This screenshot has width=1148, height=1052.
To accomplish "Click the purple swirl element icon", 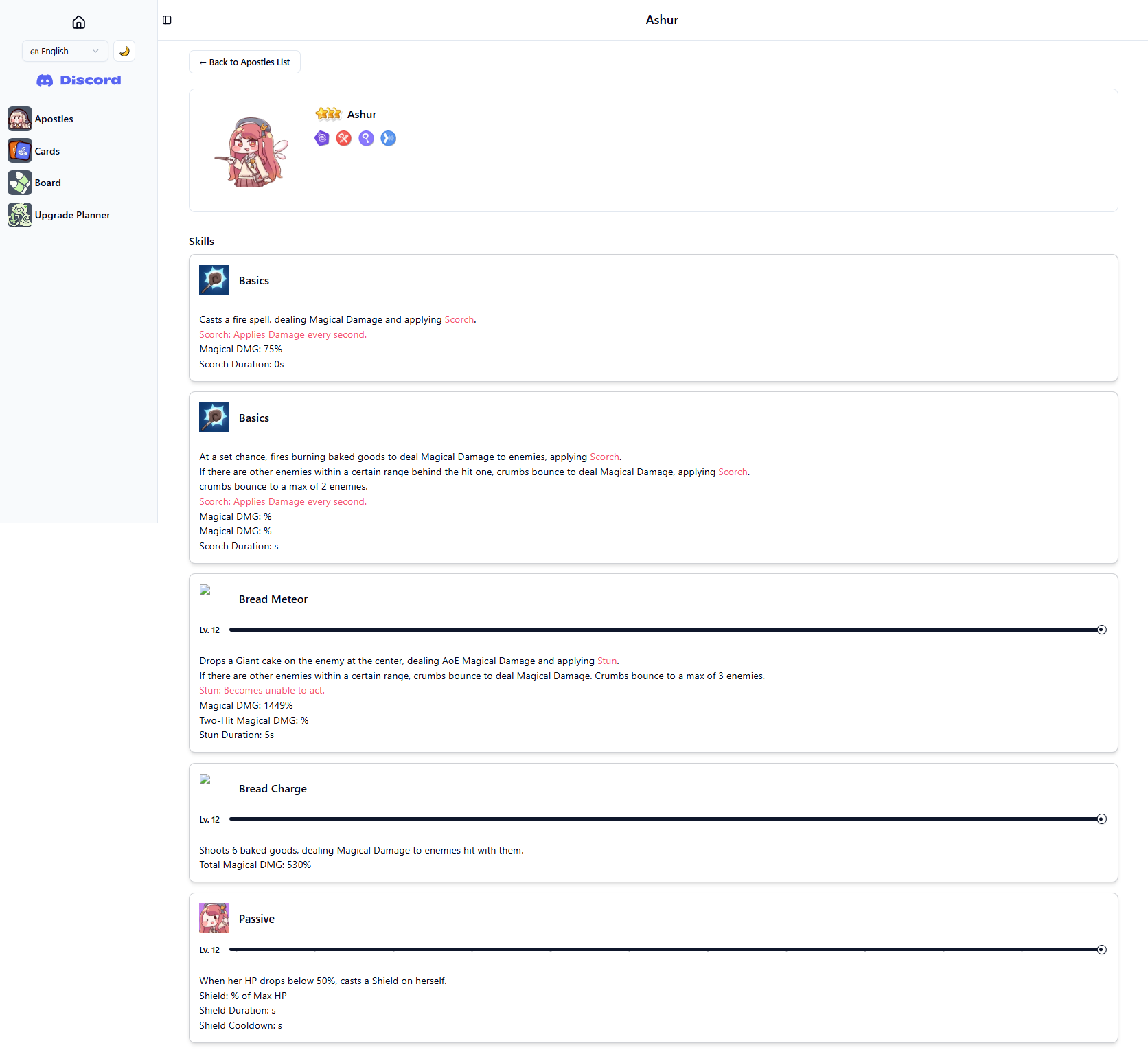I will (322, 138).
